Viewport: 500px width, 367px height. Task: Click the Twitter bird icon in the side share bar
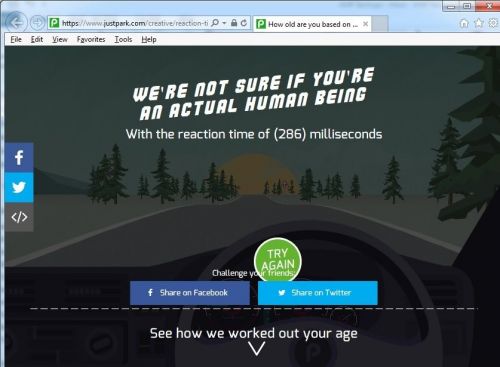tap(19, 187)
